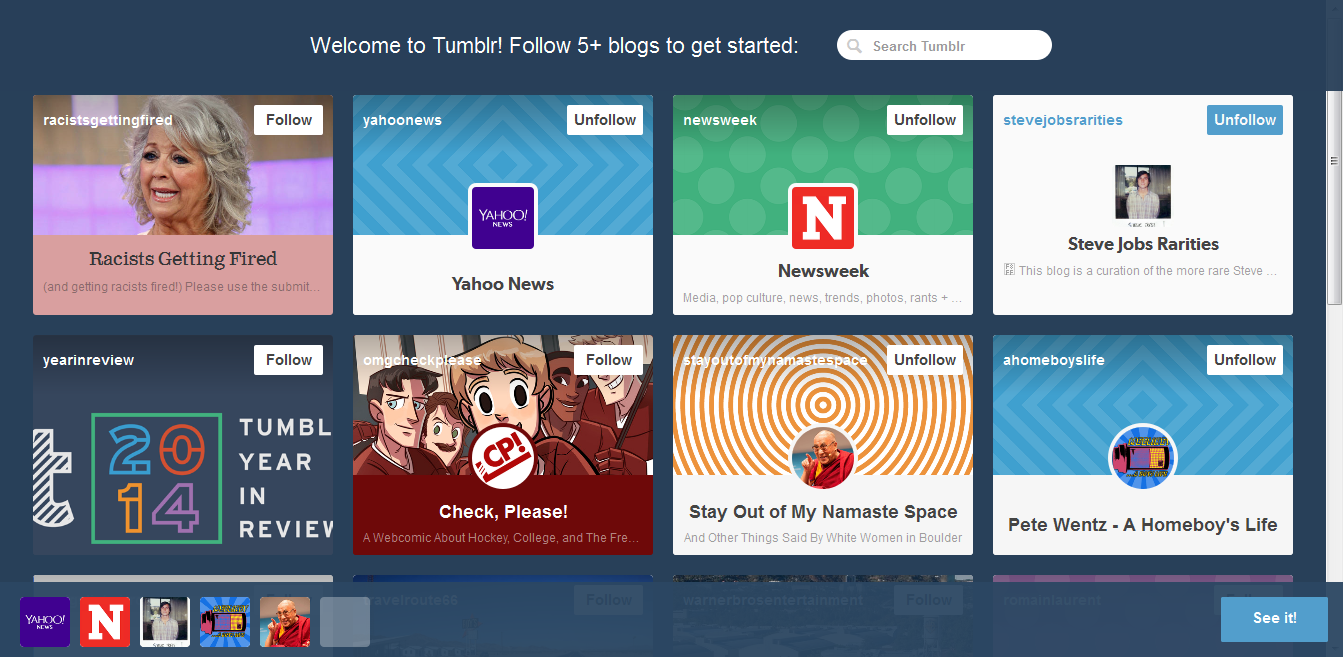The image size is (1343, 657).
Task: Select Homeboy's Life icon in the bottom followed bar
Action: coord(225,622)
